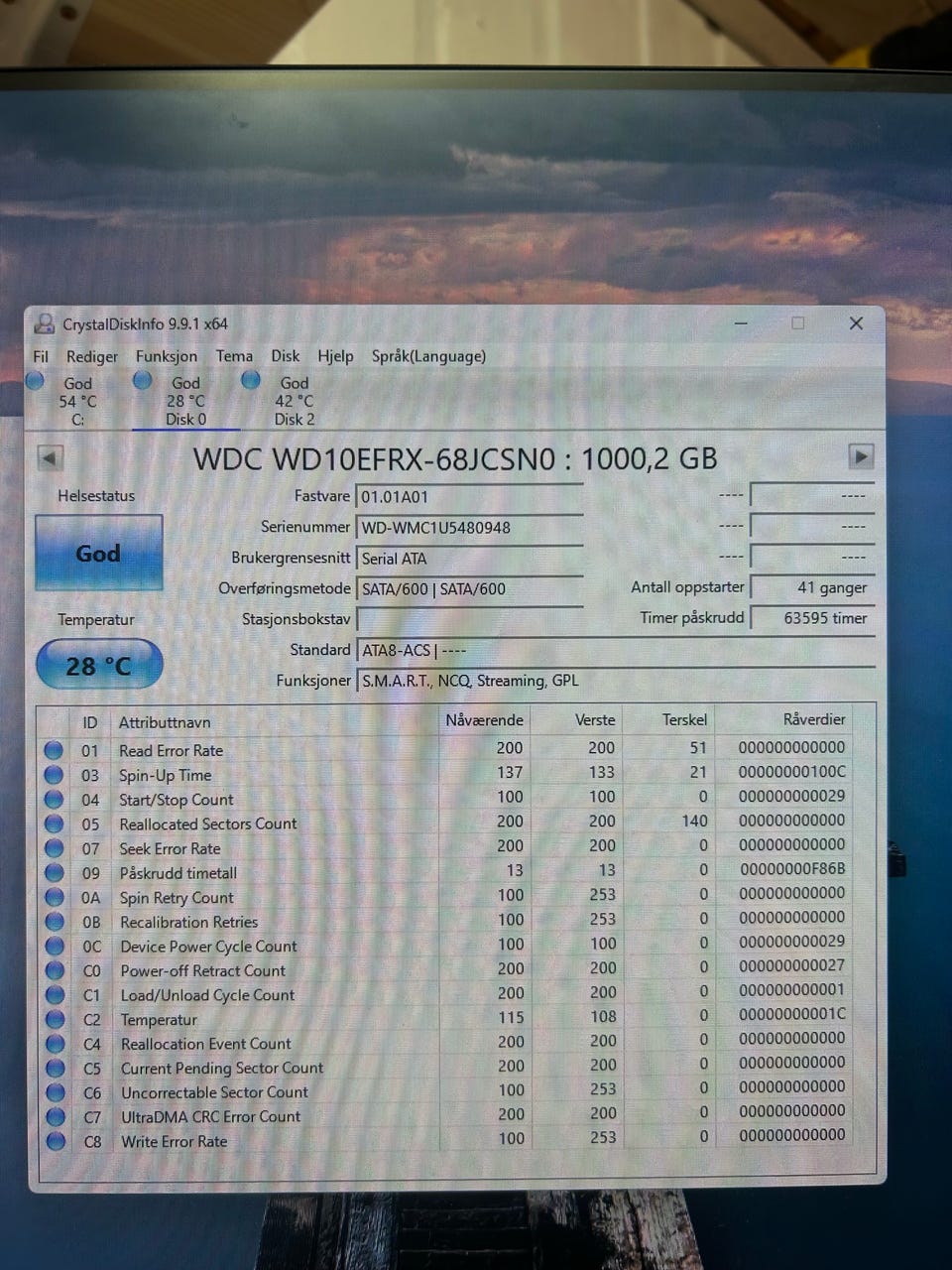Click the 28 °C temperature button
Viewport: 952px width, 1270px height.
pos(99,665)
